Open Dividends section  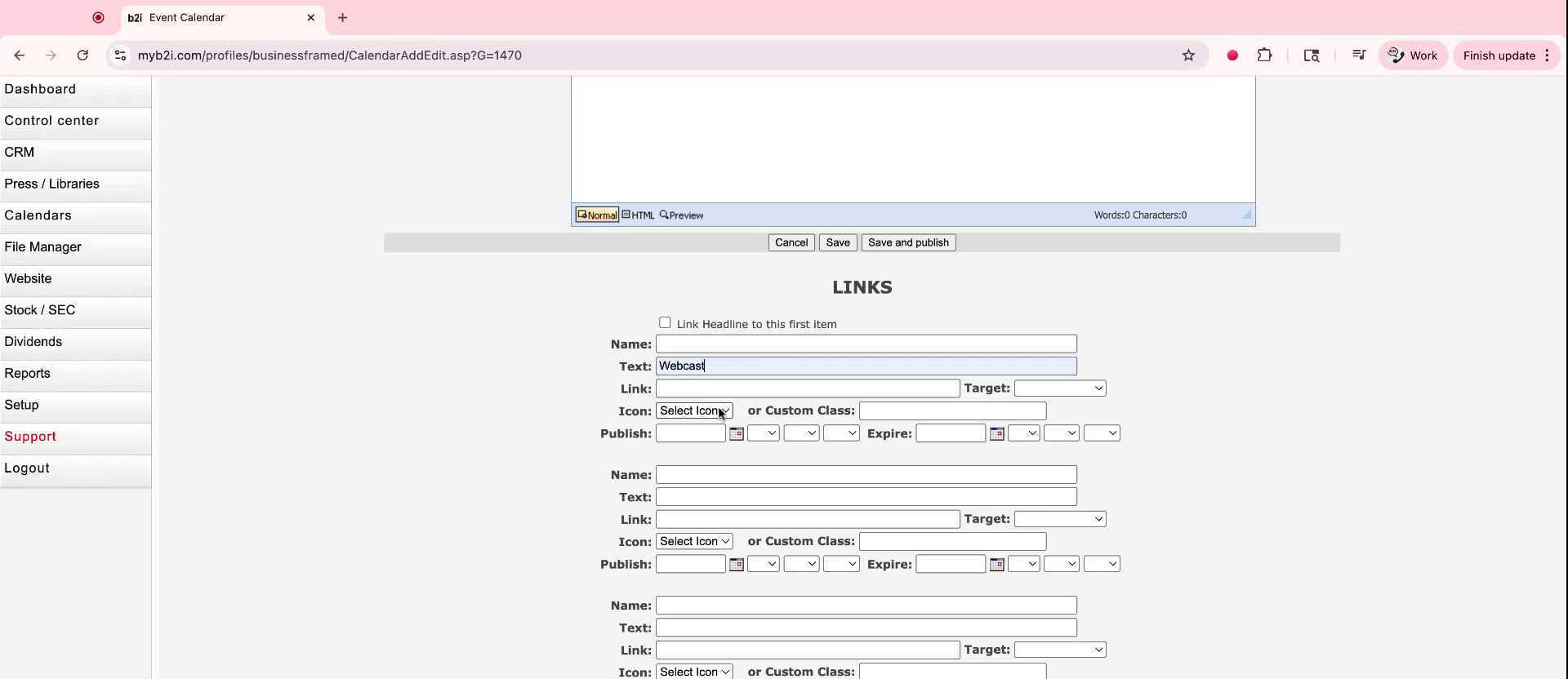[75, 342]
